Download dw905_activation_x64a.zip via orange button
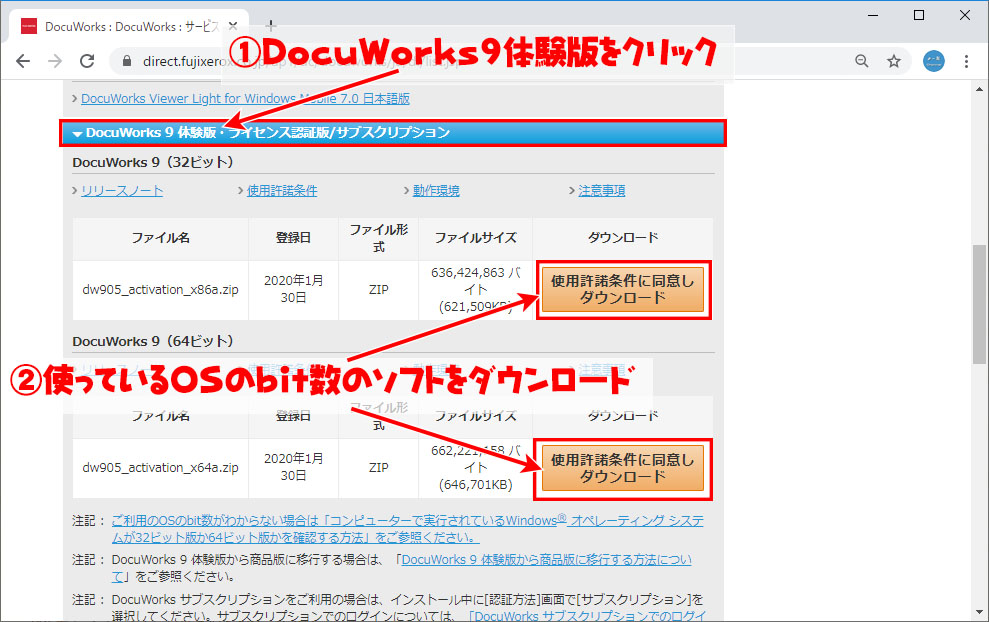The height and width of the screenshot is (622, 989). 623,469
